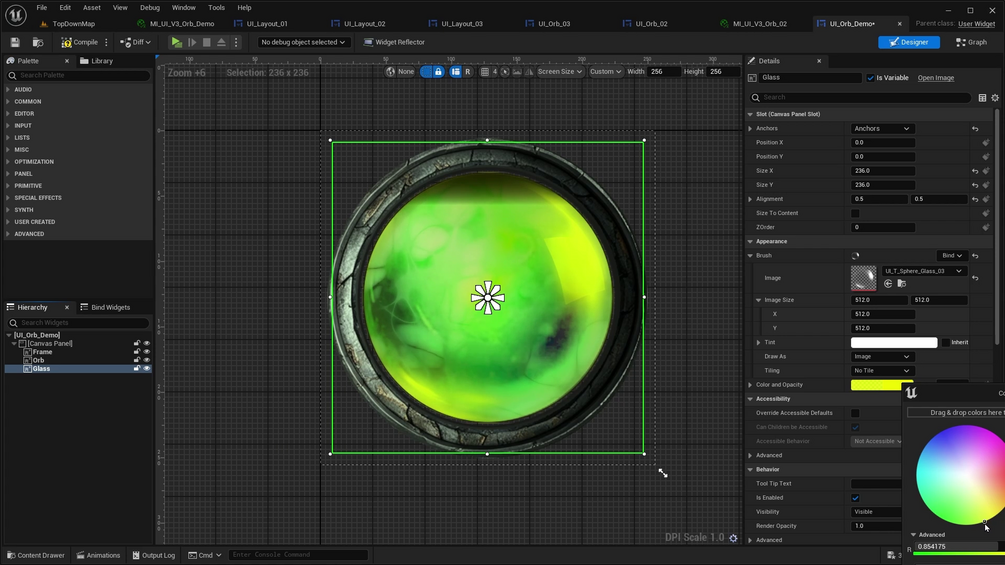Enable the Size To Content checkbox
The width and height of the screenshot is (1005, 565).
click(855, 213)
